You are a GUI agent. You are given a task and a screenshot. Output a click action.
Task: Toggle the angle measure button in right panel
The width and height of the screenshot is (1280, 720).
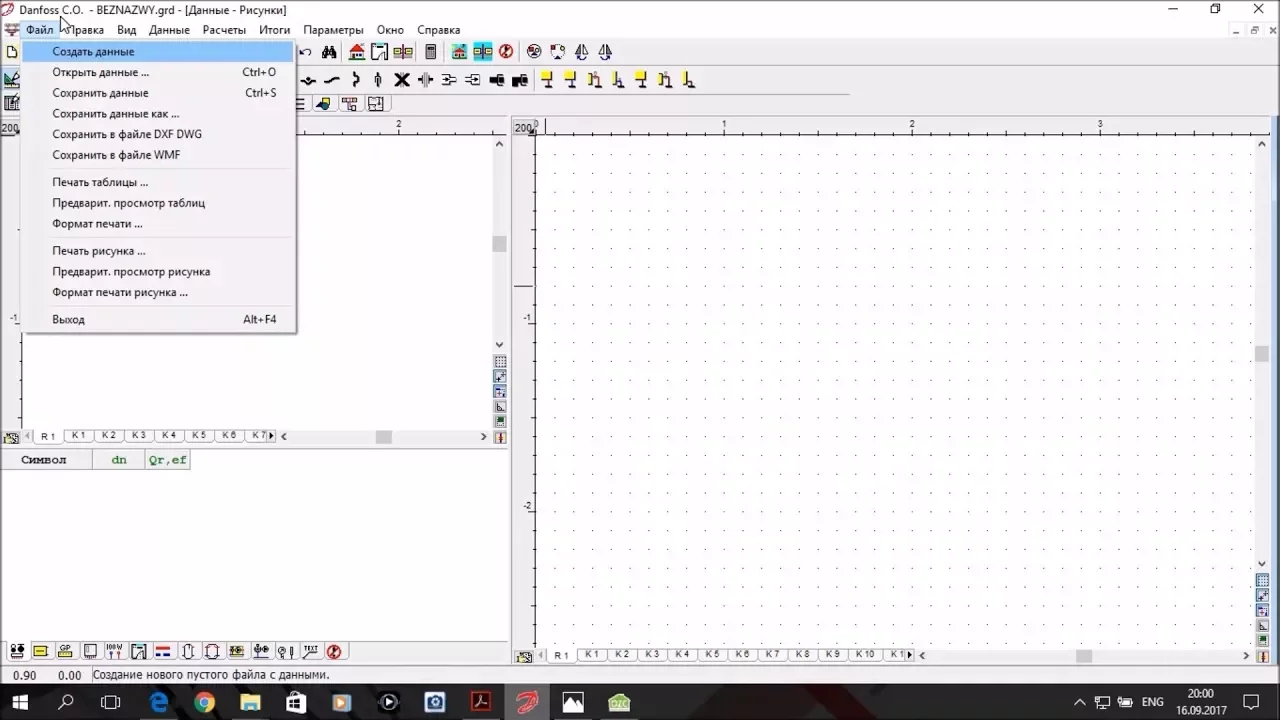point(1262,626)
